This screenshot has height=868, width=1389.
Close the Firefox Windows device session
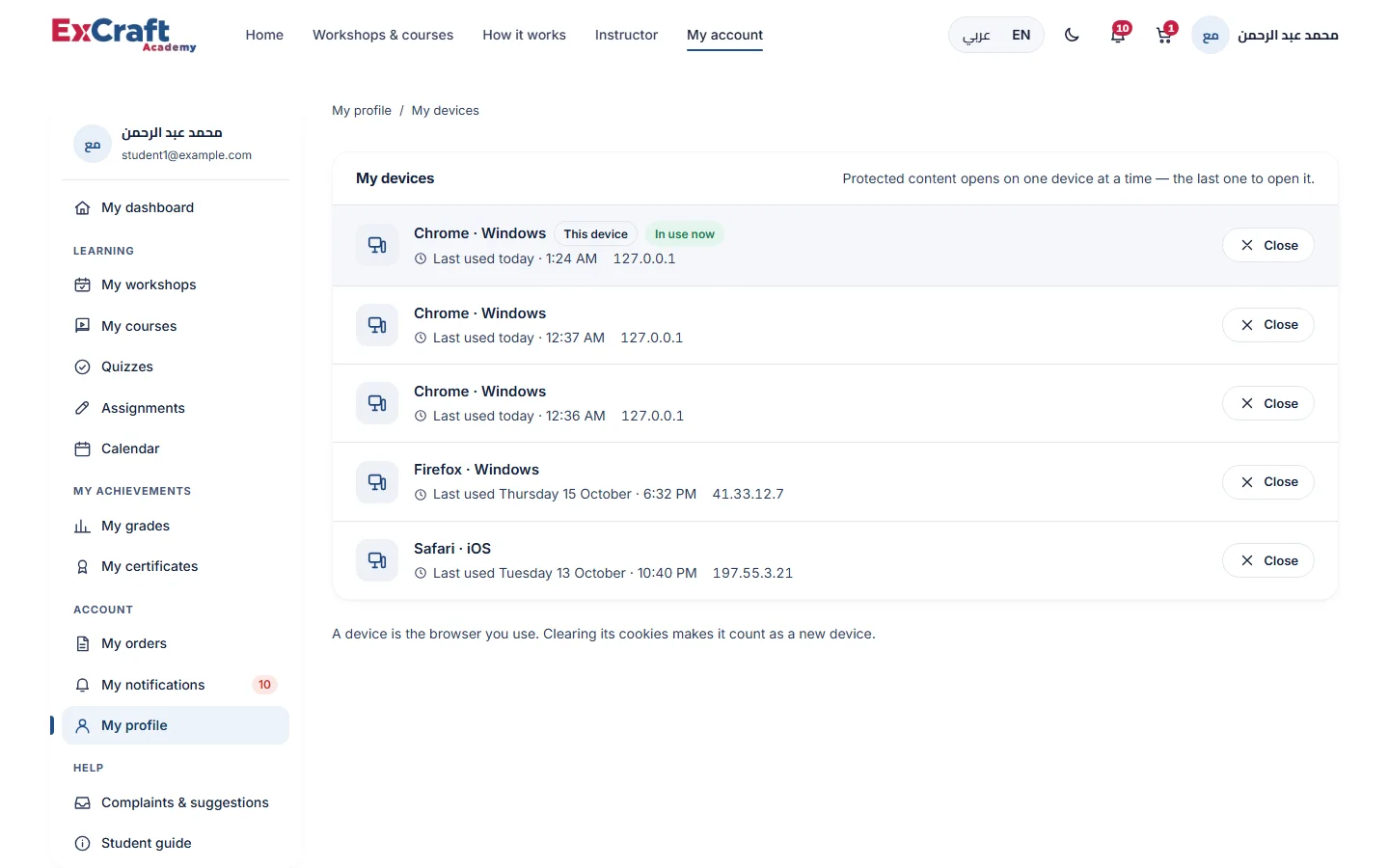(1267, 481)
